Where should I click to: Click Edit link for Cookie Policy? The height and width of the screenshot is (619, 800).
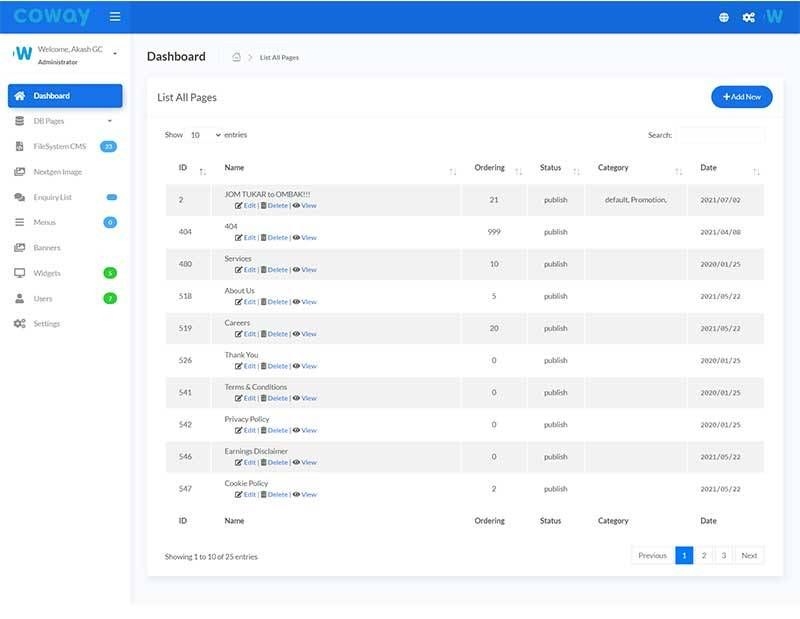click(x=244, y=494)
